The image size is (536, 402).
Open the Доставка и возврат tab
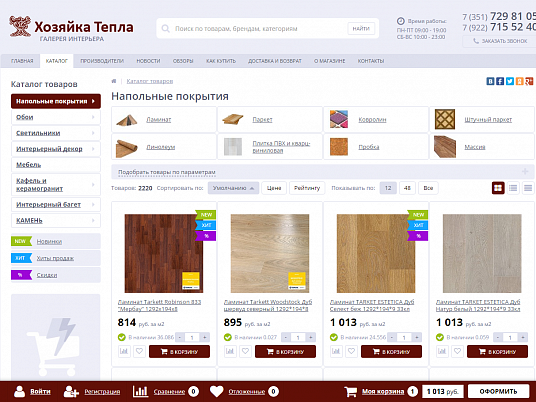(x=275, y=61)
